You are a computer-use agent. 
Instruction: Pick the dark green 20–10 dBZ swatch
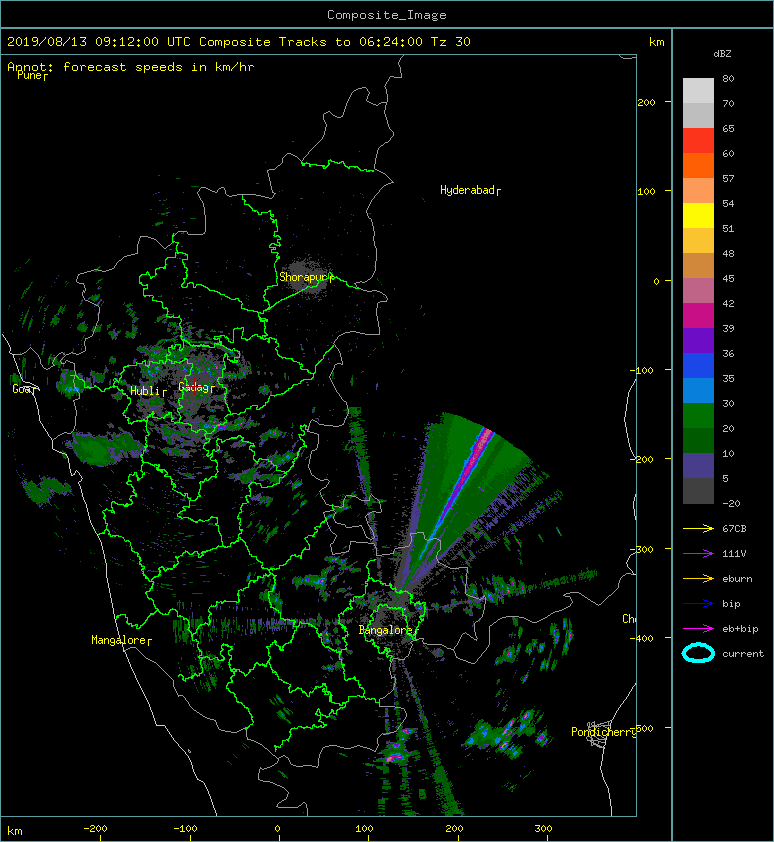coord(698,440)
